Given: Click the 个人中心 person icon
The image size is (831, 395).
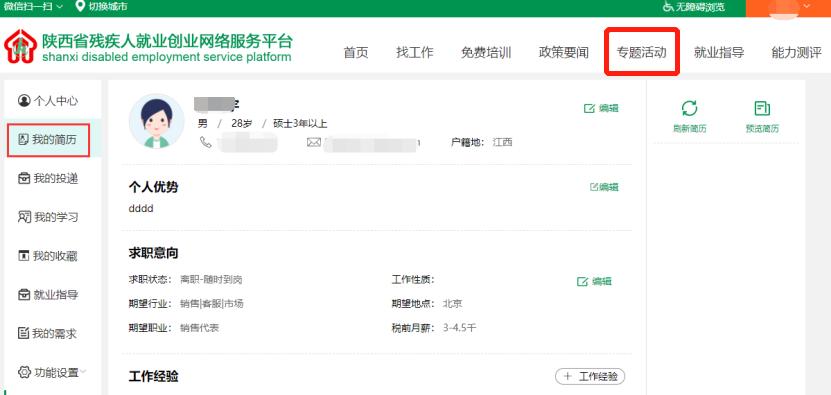Looking at the screenshot, I should point(24,100).
